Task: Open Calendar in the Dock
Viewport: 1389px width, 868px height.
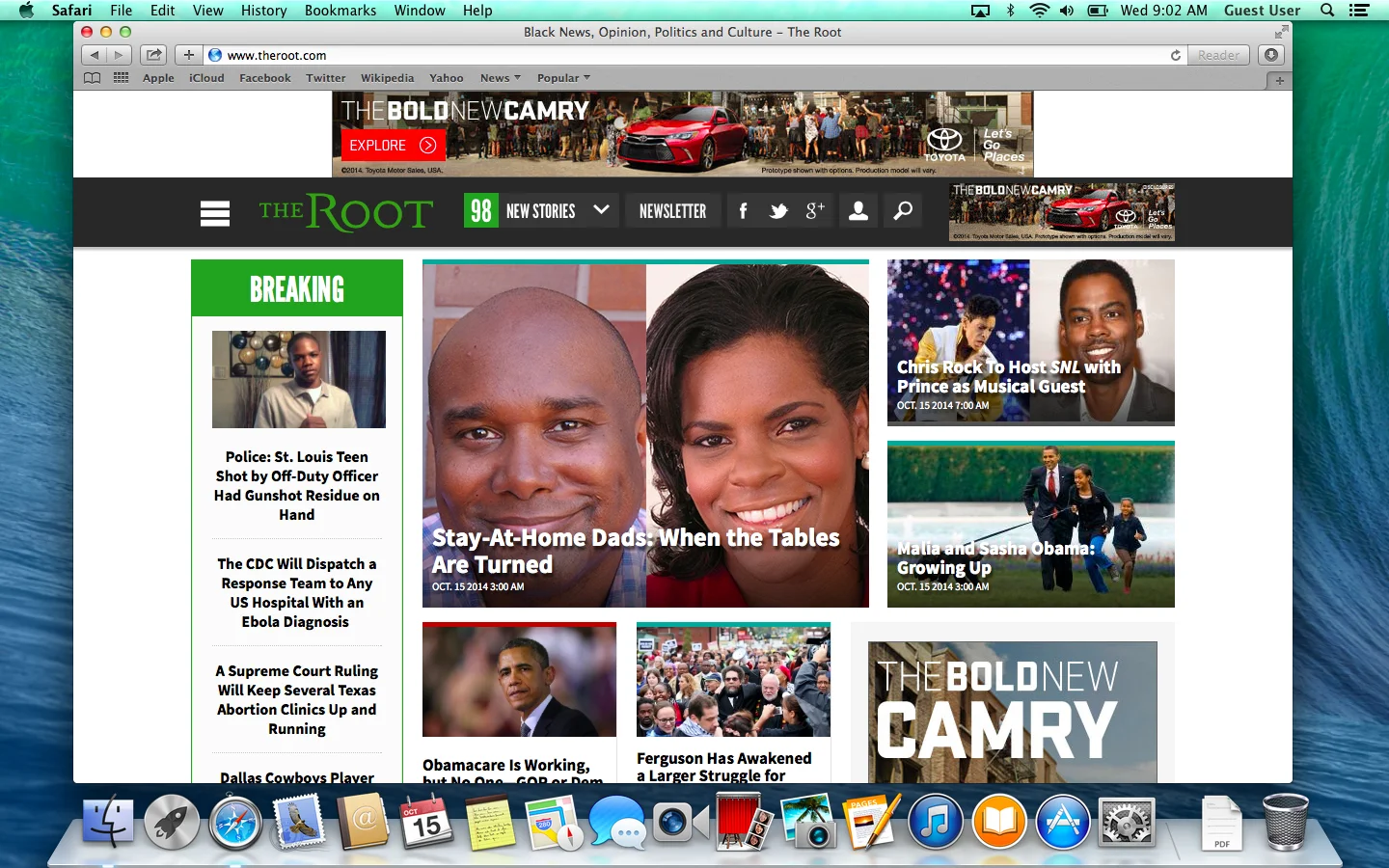Action: point(426,822)
